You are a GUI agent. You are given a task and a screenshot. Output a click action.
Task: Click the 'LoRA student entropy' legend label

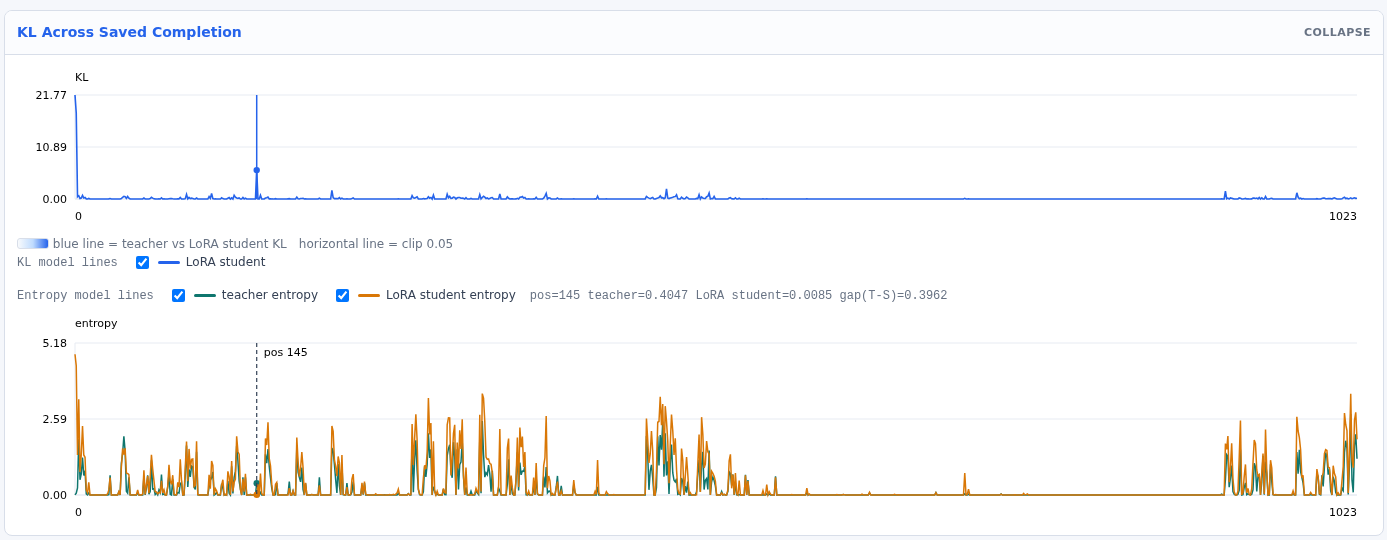(451, 295)
